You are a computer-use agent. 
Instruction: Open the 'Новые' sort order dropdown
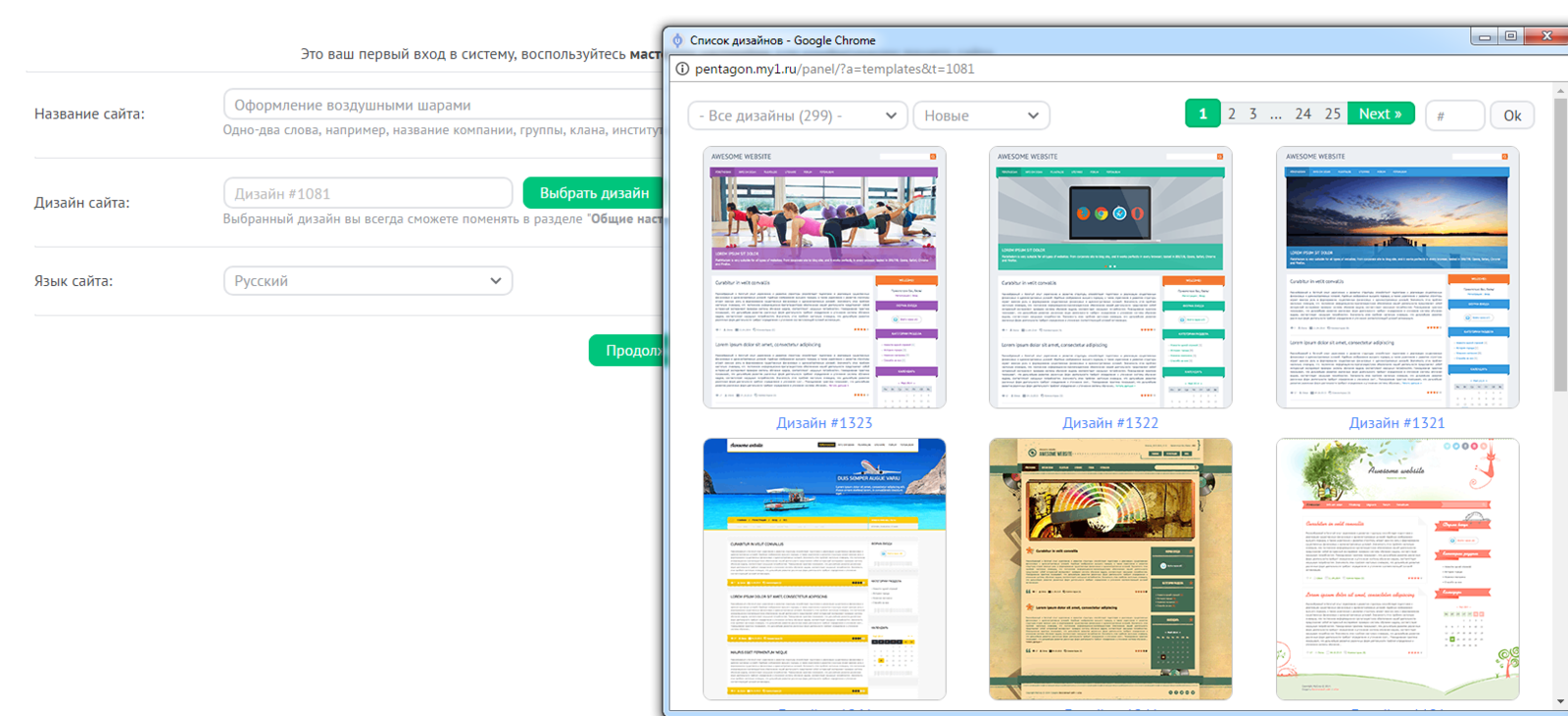980,116
